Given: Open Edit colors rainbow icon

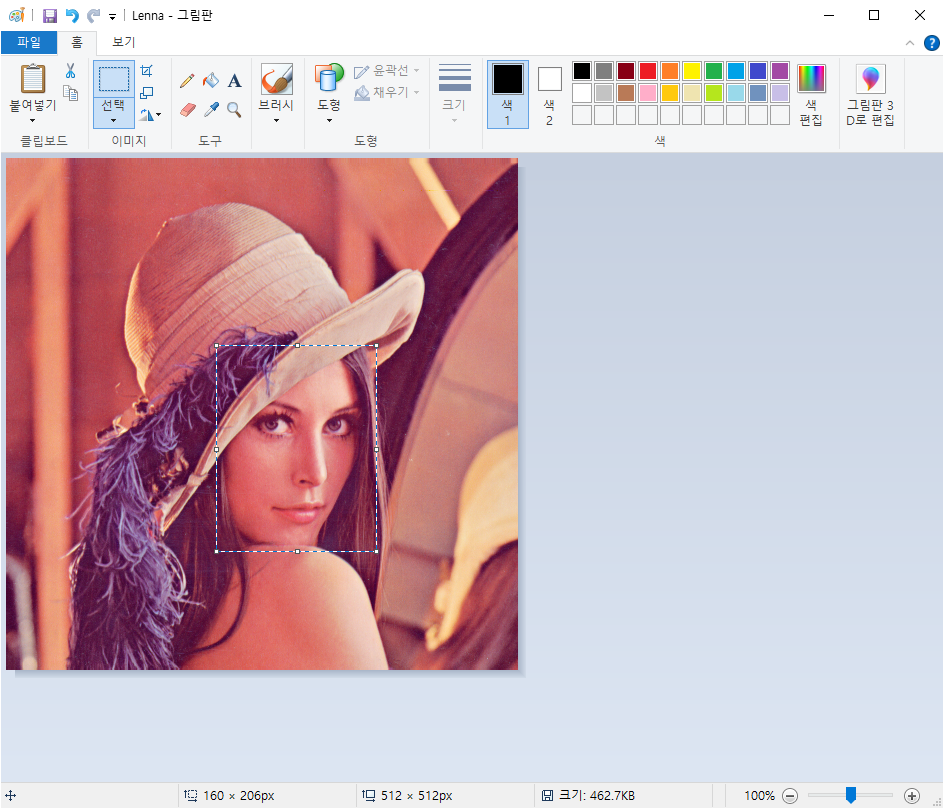Looking at the screenshot, I should (x=811, y=79).
